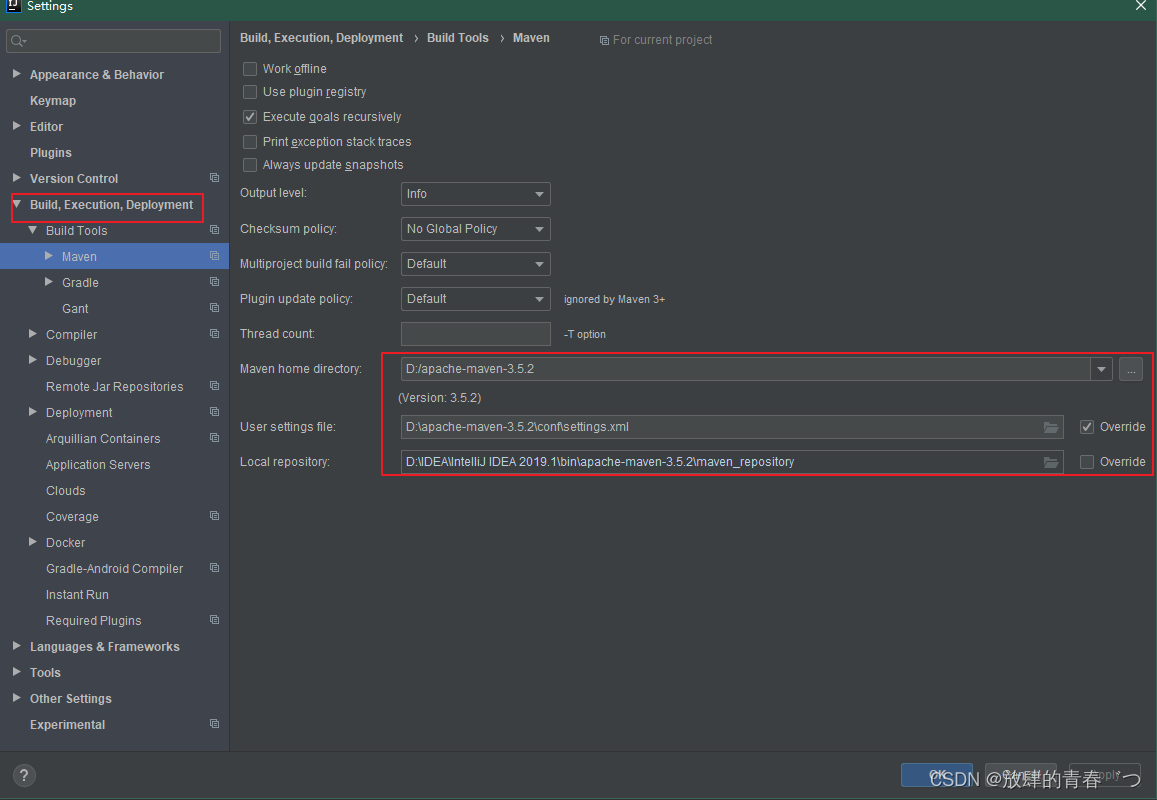Click the browse ellipsis button for Maven home

1131,369
